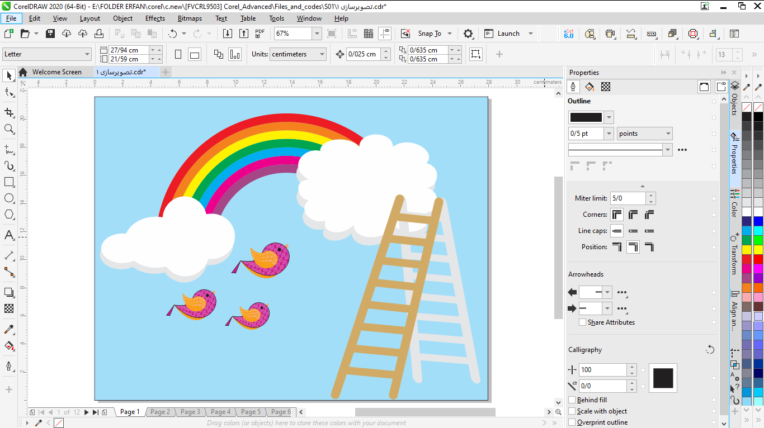This screenshot has height=428, width=764.
Task: Switch to the Welcome Screen tab
Action: [x=57, y=72]
